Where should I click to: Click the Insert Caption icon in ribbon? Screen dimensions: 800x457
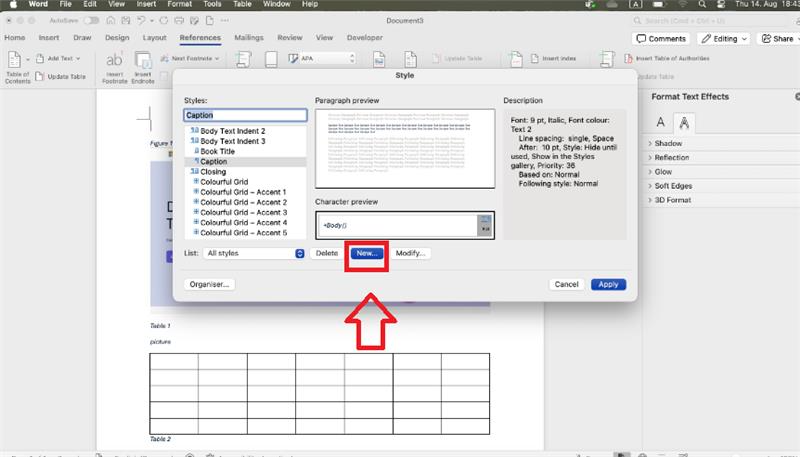pos(379,59)
